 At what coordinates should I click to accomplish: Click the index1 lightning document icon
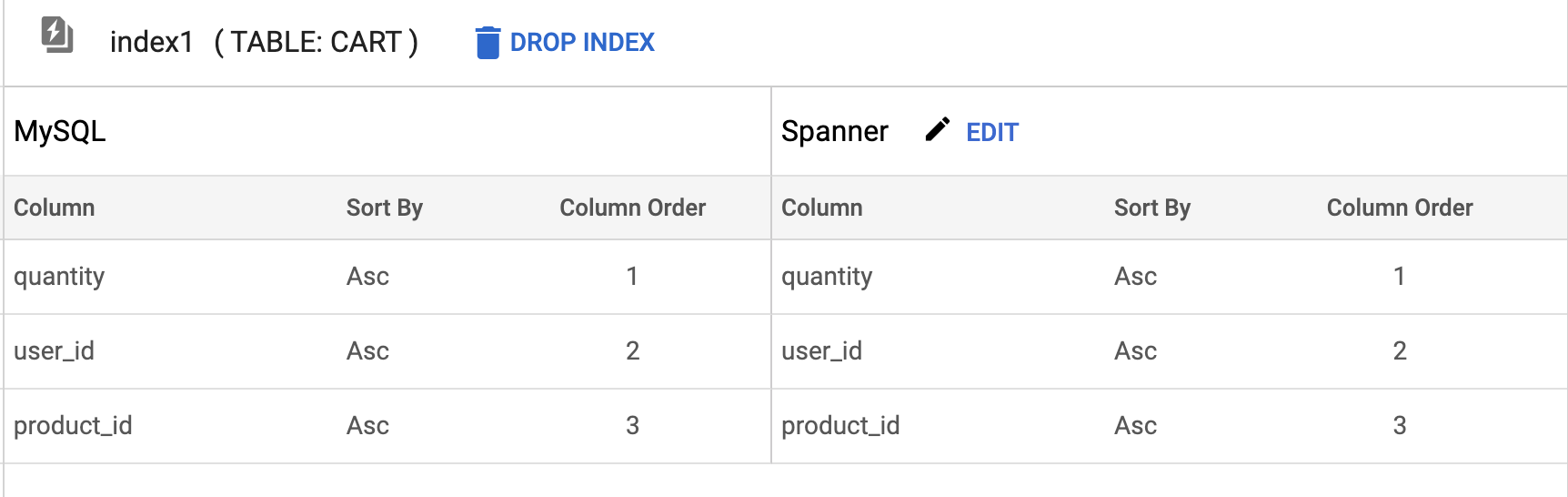click(x=57, y=35)
